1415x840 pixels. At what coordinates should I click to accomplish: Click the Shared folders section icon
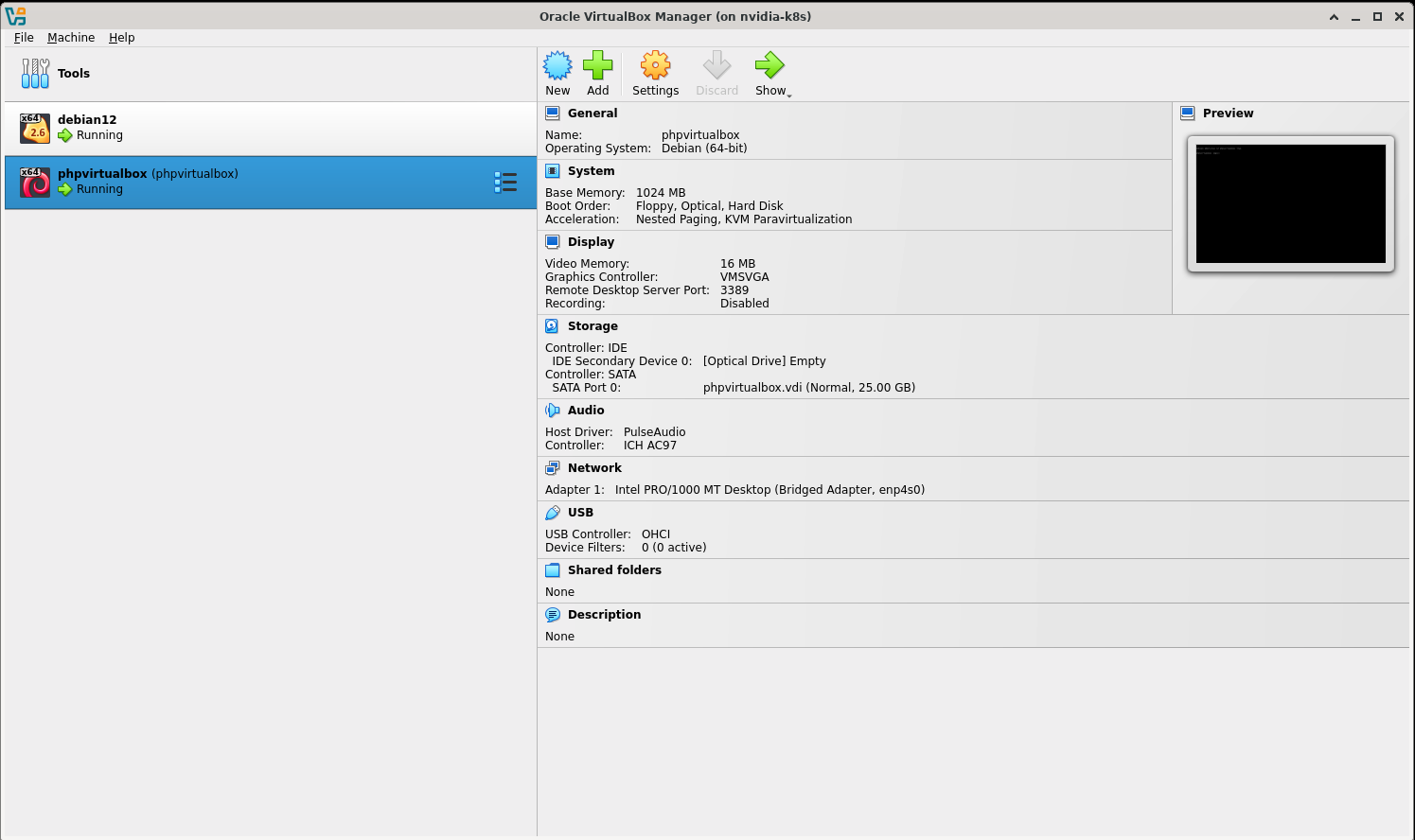tap(553, 570)
